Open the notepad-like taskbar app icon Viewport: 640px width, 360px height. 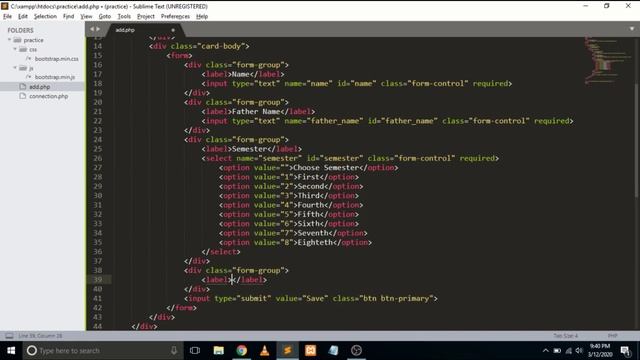(x=333, y=351)
